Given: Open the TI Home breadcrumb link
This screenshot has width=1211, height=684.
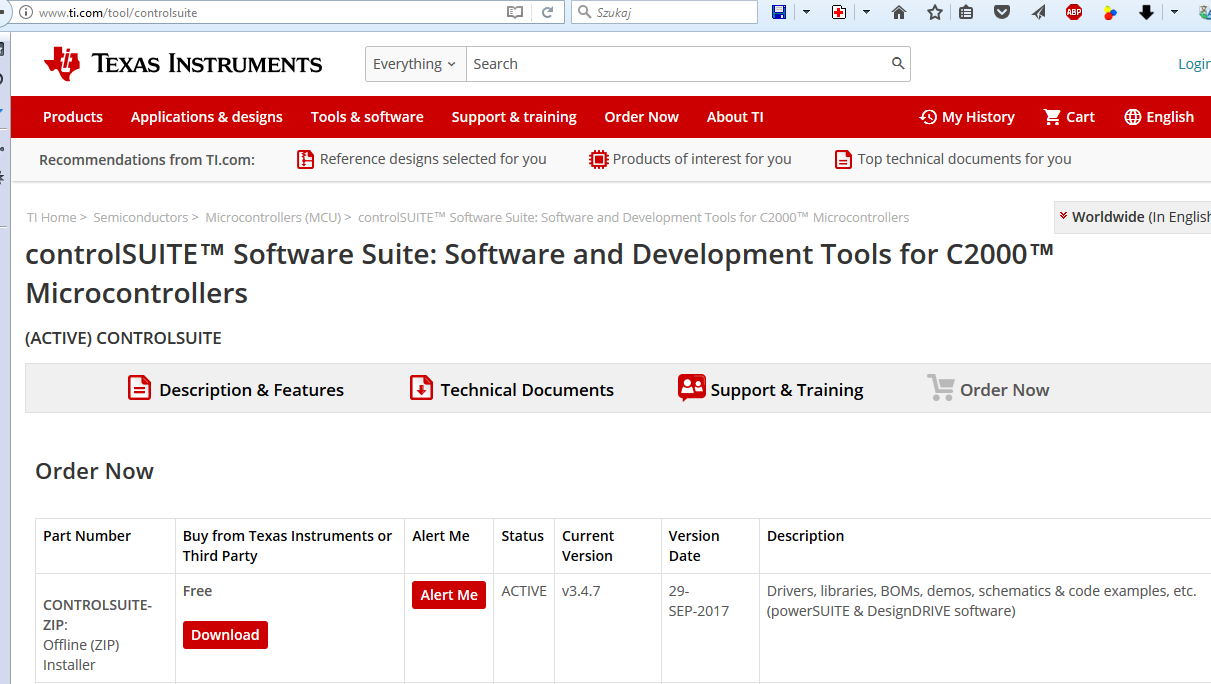Looking at the screenshot, I should (x=52, y=217).
